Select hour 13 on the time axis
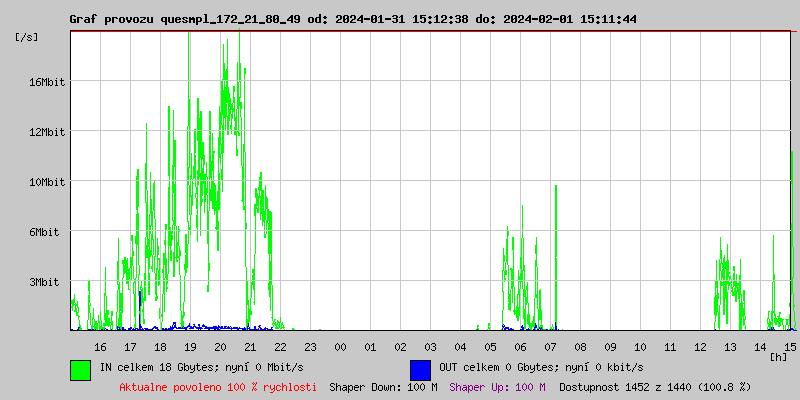Image resolution: width=800 pixels, height=400 pixels. (x=730, y=346)
